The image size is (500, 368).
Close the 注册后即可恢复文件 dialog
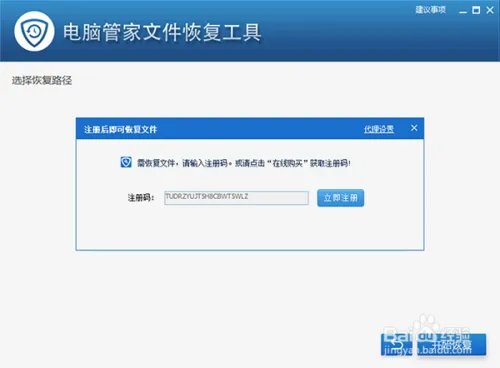tap(414, 128)
